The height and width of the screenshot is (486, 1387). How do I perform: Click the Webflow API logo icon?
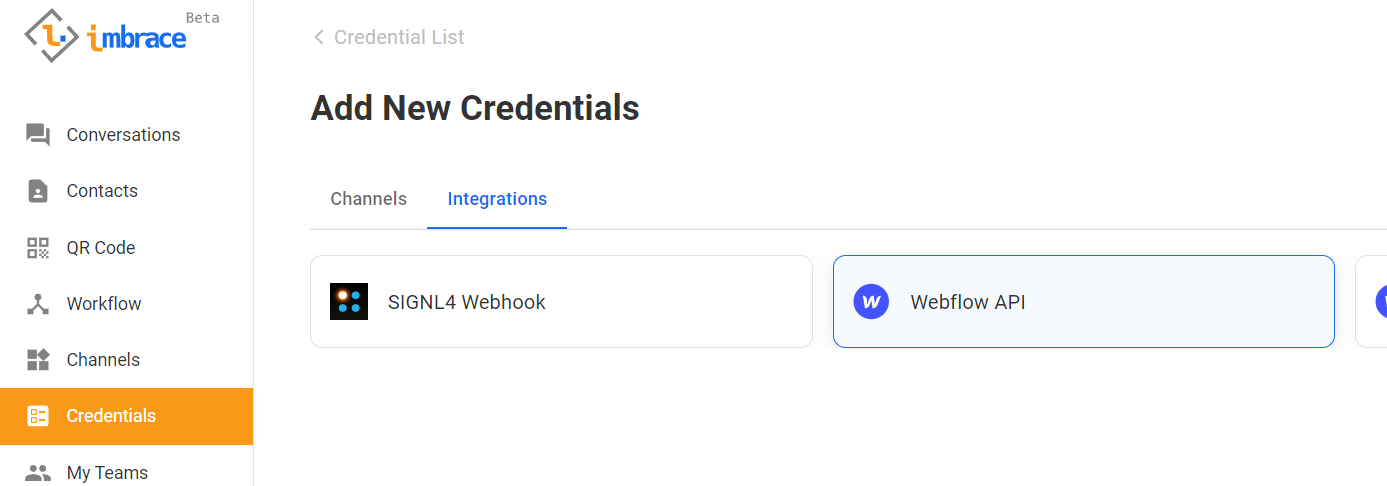[871, 302]
